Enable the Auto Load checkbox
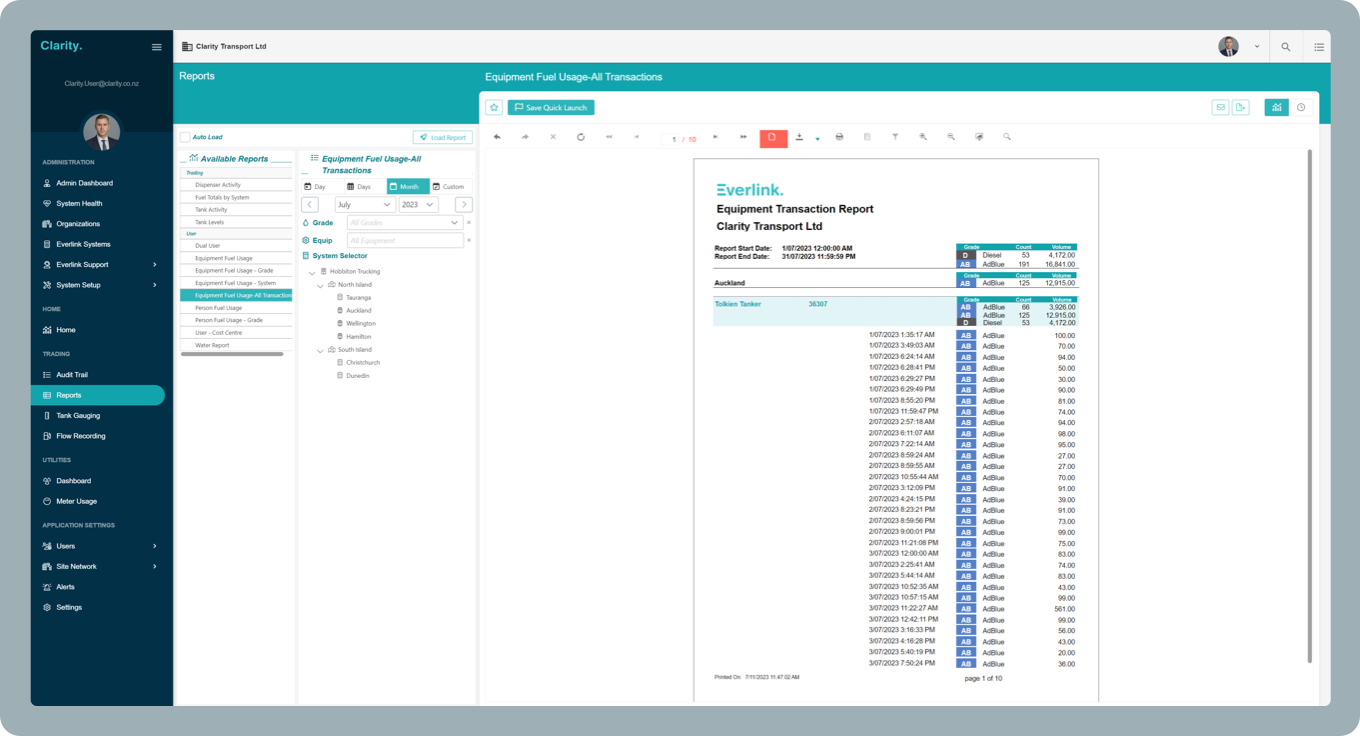Screen dimensions: 1360x736 (185, 137)
